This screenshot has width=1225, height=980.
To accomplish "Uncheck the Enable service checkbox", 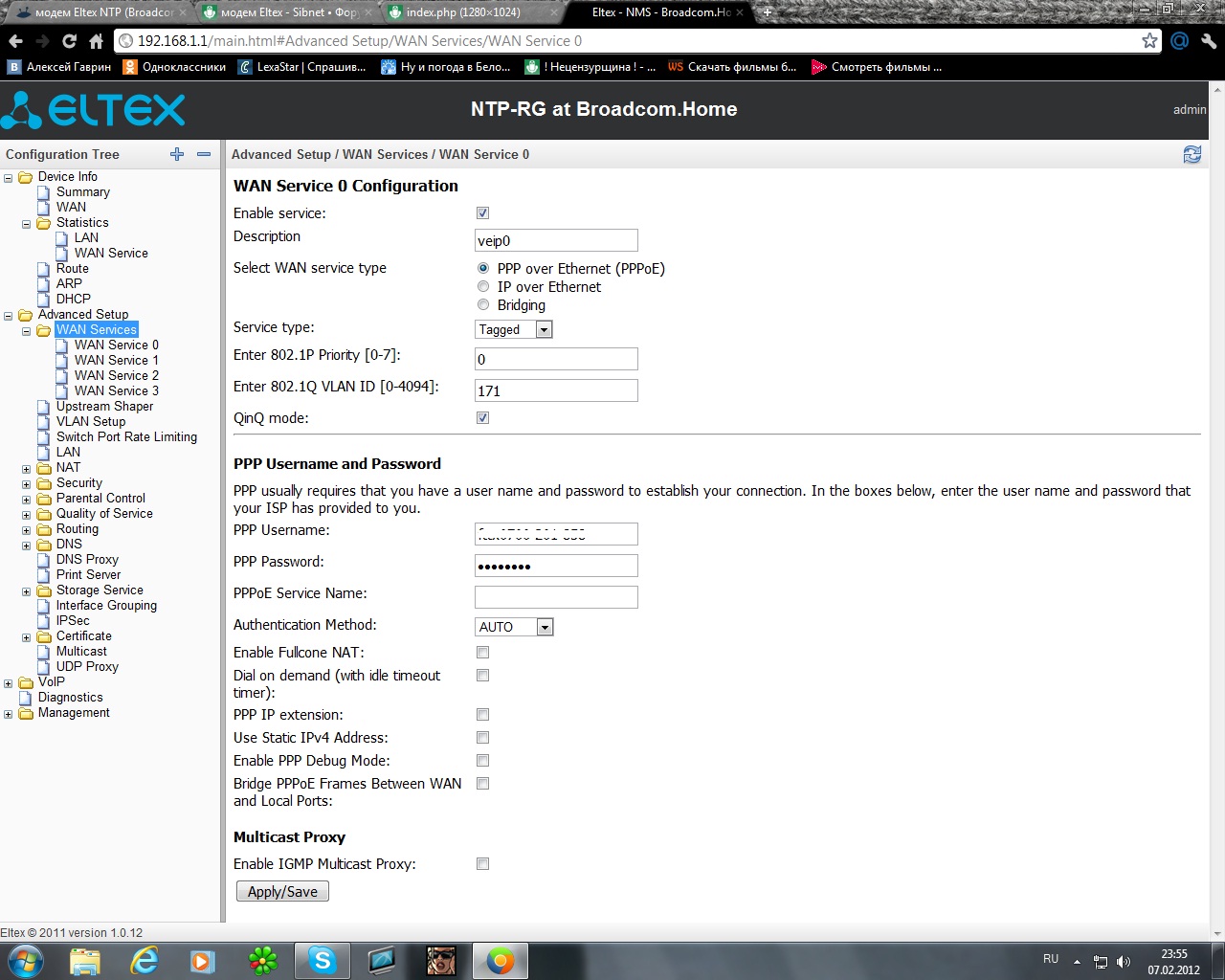I will (x=482, y=213).
